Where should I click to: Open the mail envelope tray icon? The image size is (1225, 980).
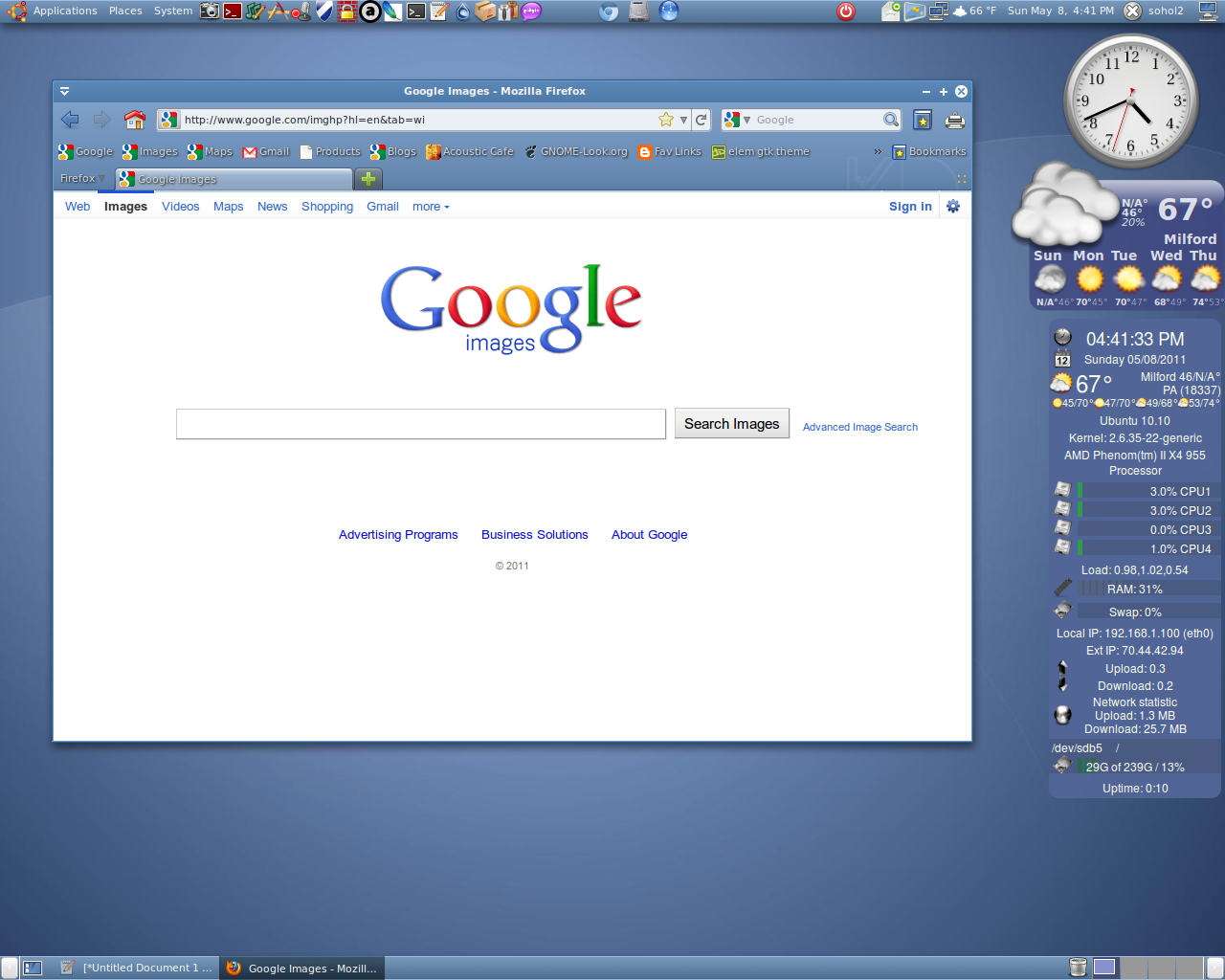click(891, 11)
